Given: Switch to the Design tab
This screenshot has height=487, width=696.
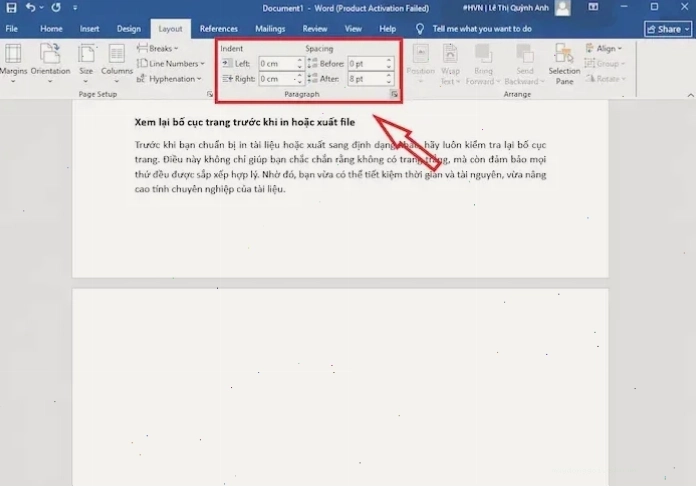Looking at the screenshot, I should click(x=129, y=29).
